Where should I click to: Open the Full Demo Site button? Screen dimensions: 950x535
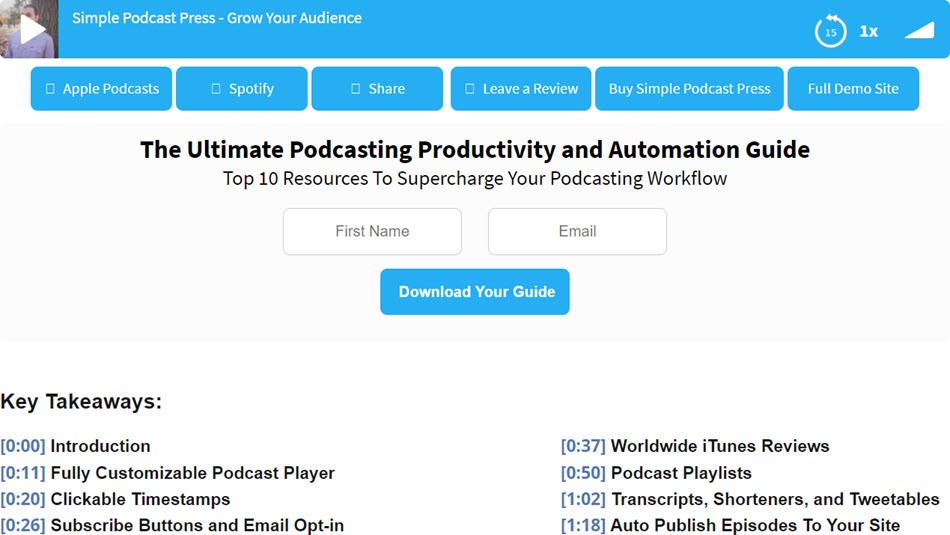(853, 88)
